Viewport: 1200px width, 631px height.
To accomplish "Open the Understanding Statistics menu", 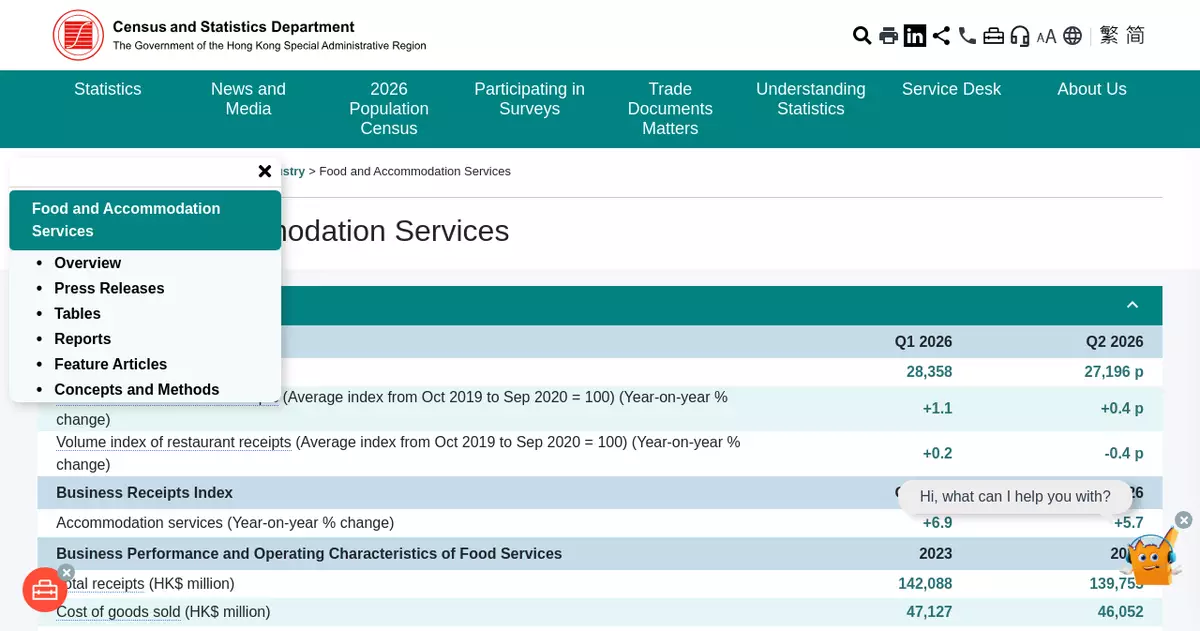I will point(811,99).
